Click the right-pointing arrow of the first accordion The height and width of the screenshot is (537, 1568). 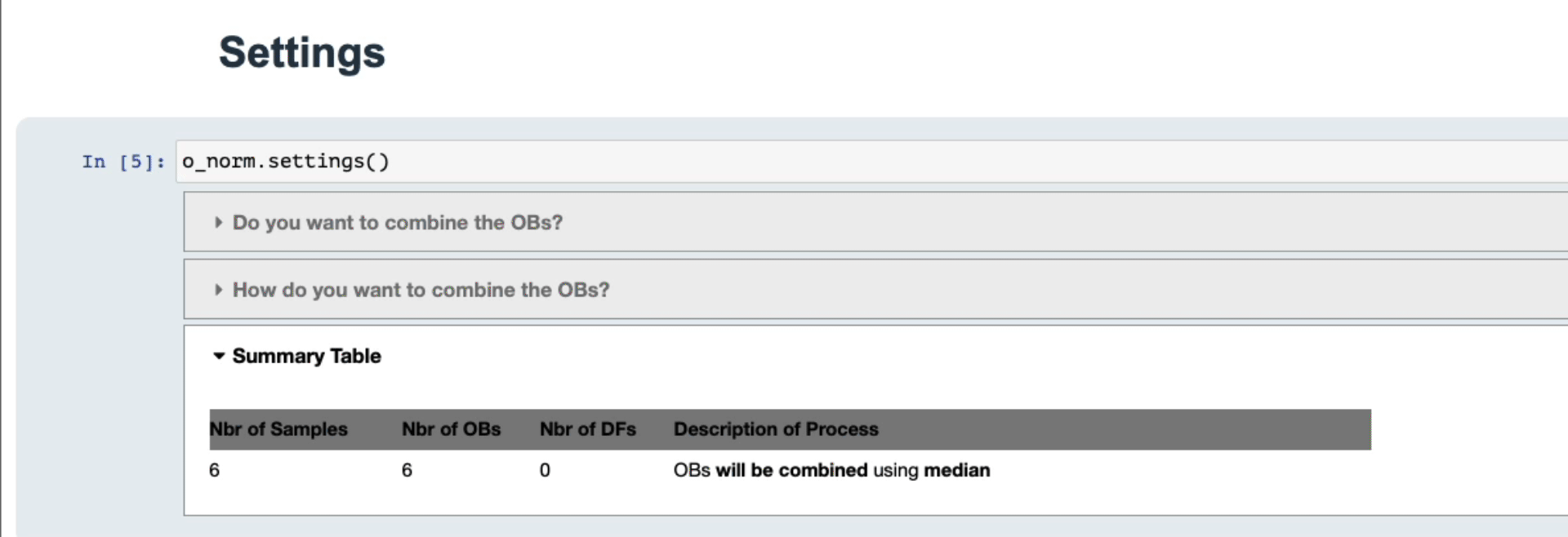click(218, 221)
